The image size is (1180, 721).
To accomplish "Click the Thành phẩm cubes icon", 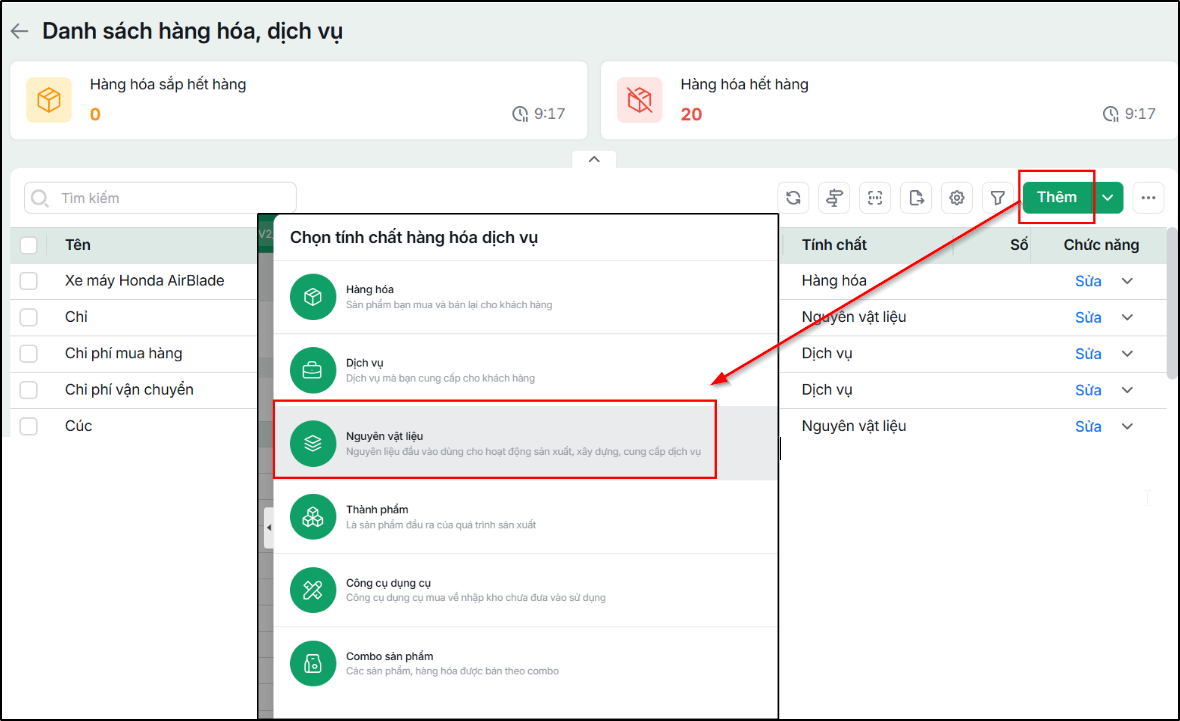I will pos(313,517).
